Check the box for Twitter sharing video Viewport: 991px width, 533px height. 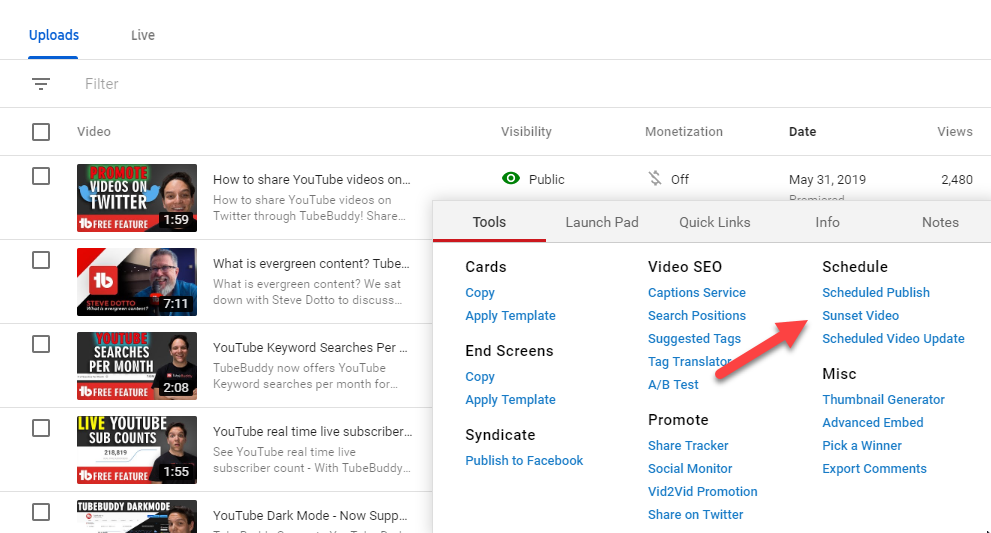(x=41, y=176)
